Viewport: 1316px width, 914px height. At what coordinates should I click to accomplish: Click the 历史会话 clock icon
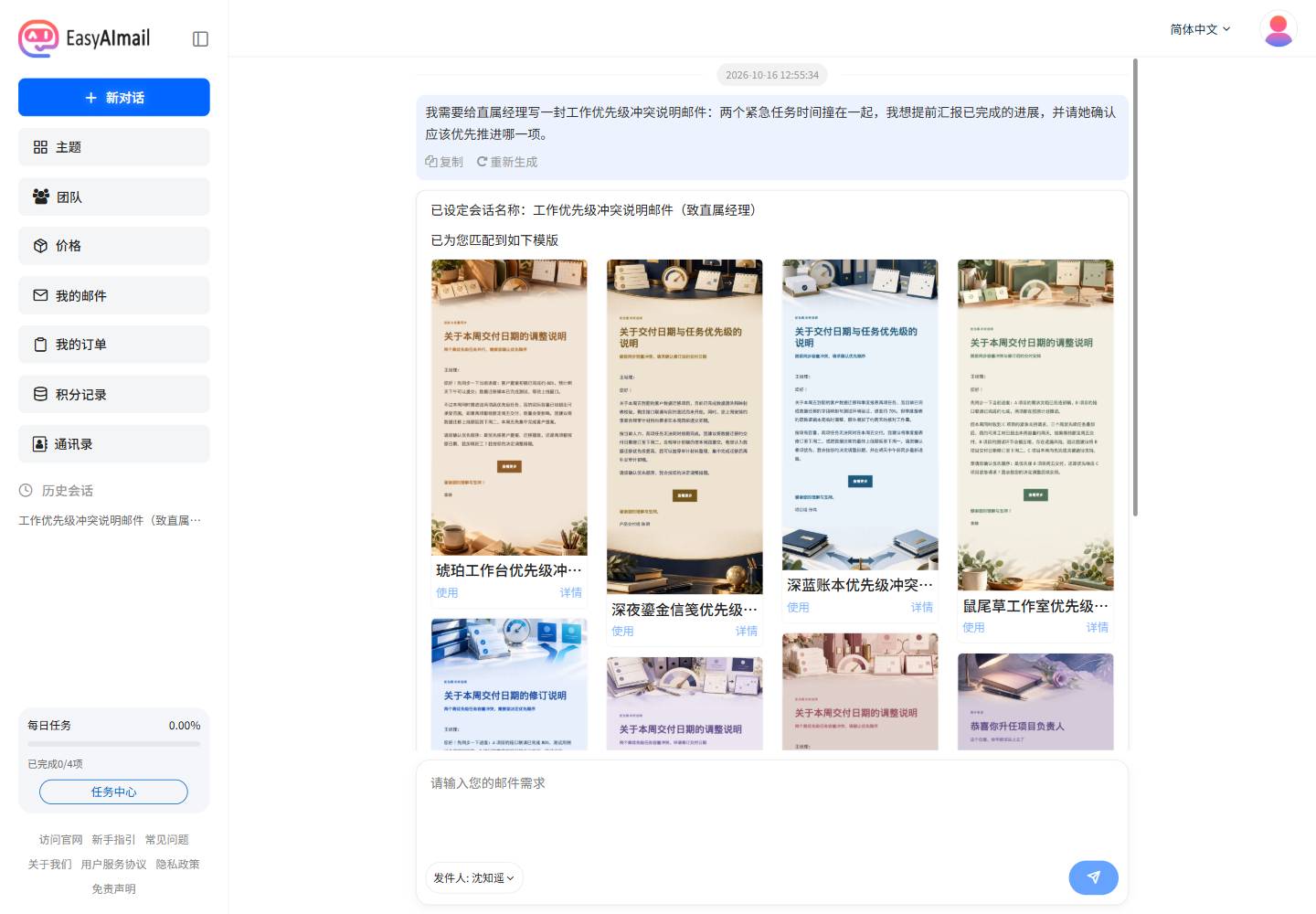pos(26,491)
